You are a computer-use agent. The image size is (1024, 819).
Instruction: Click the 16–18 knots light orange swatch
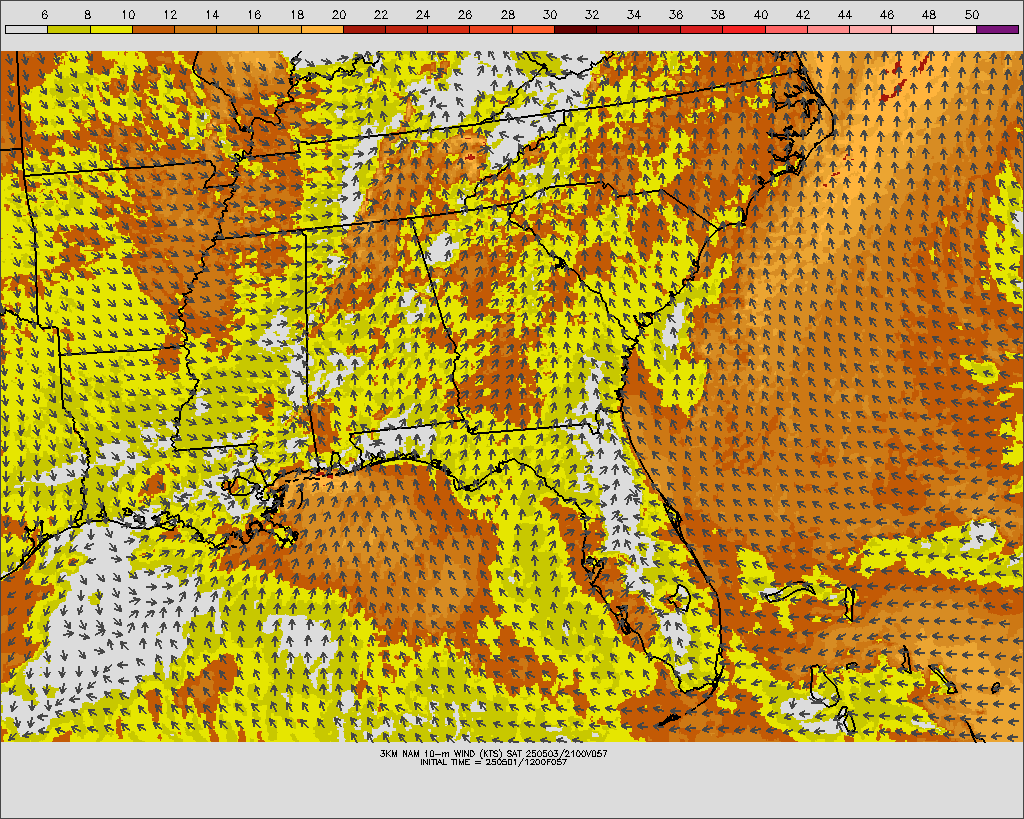click(280, 29)
